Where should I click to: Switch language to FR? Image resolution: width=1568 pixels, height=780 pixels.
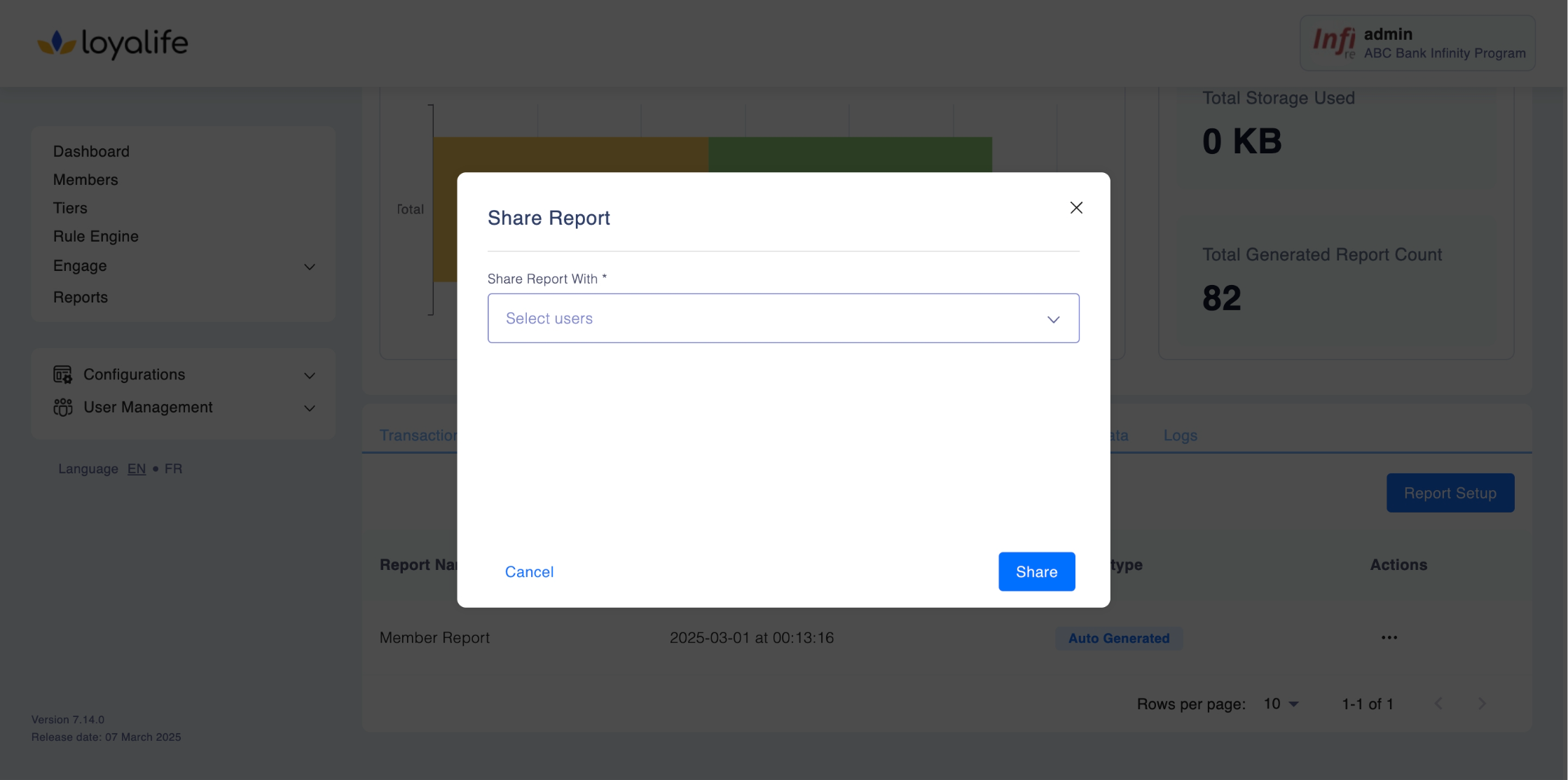173,469
